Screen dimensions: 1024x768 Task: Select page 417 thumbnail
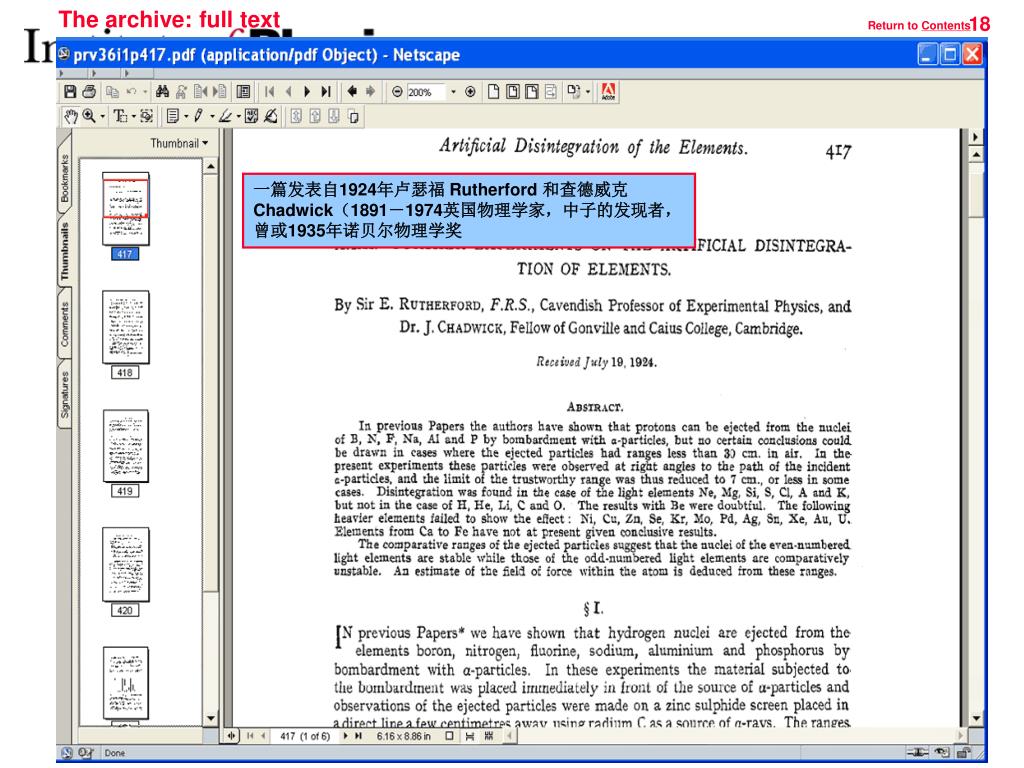pyautogui.click(x=125, y=208)
